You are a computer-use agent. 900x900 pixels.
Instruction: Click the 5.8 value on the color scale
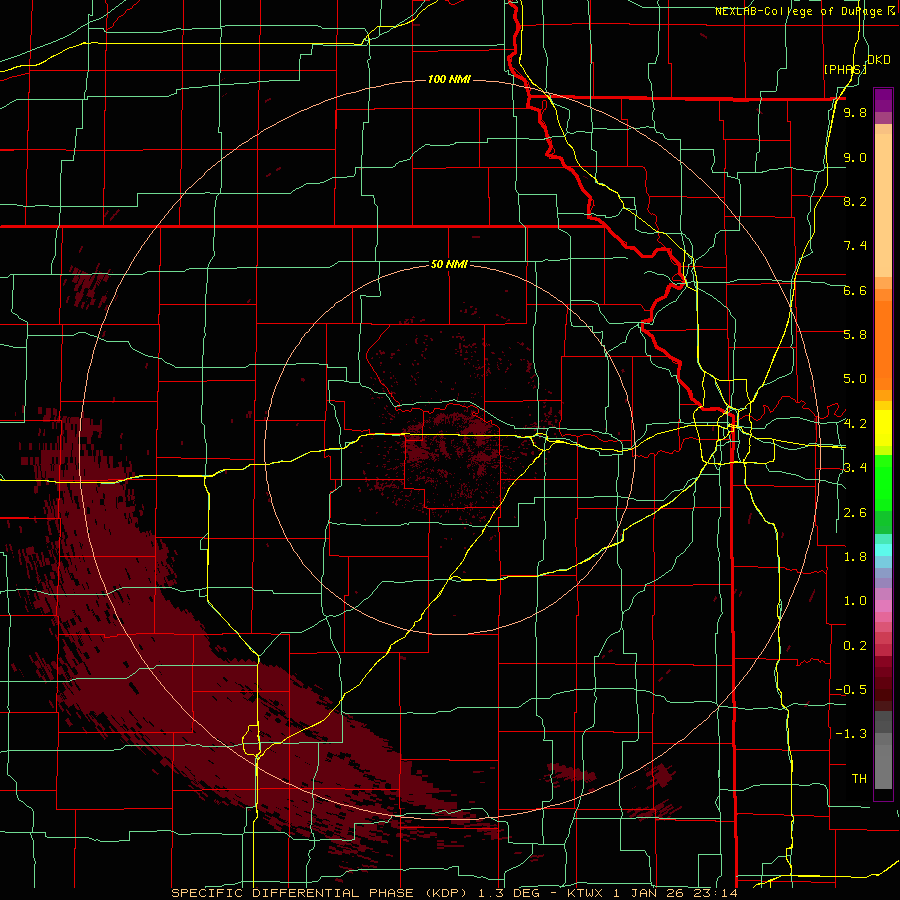855,335
